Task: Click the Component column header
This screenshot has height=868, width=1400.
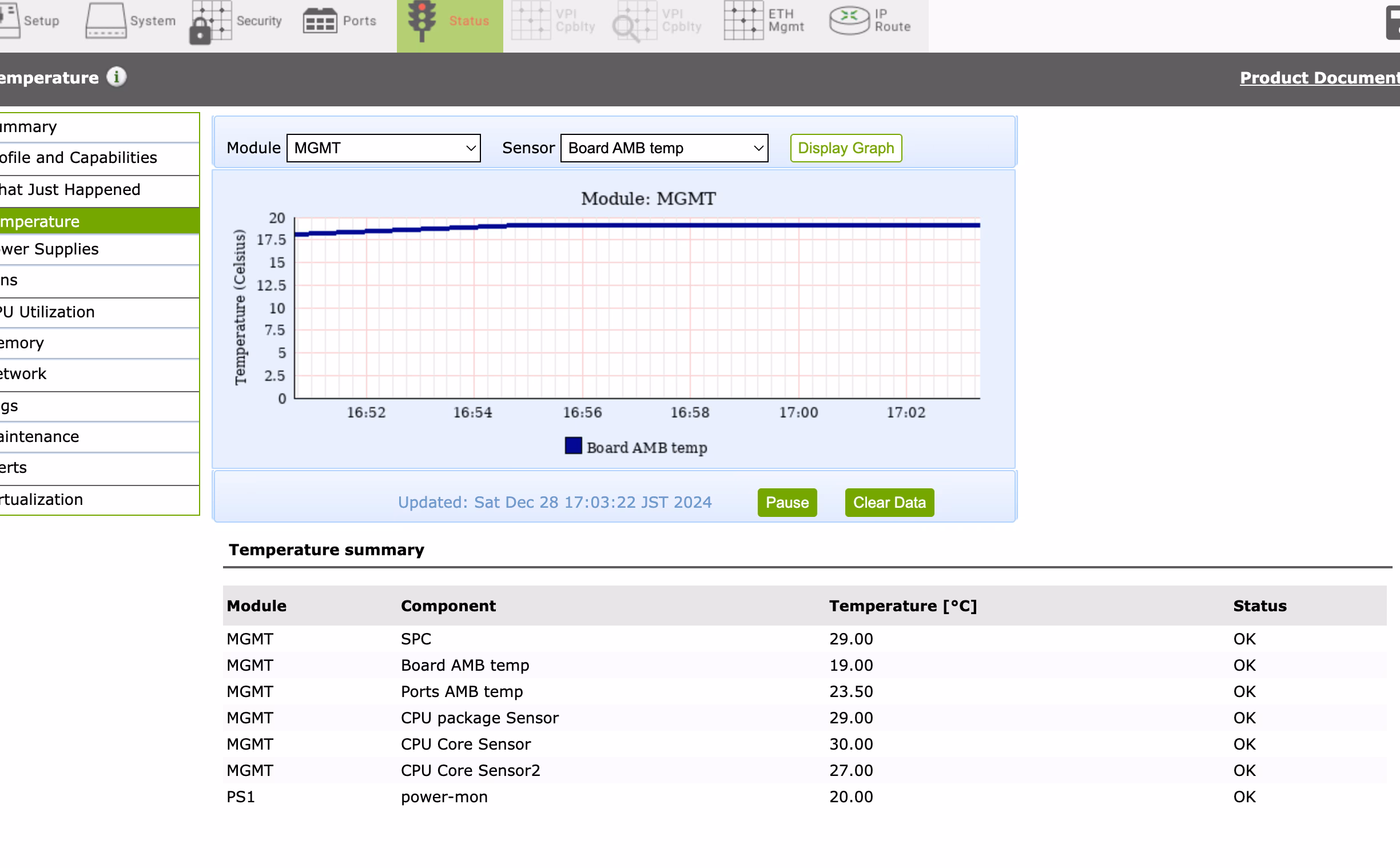Action: pyautogui.click(x=448, y=606)
